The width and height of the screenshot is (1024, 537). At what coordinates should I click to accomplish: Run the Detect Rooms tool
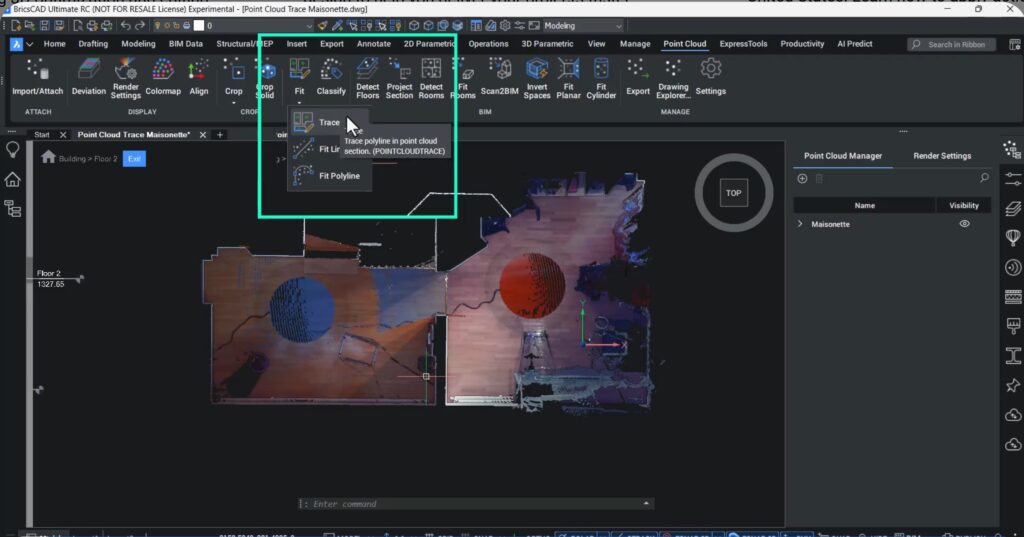pos(431,78)
